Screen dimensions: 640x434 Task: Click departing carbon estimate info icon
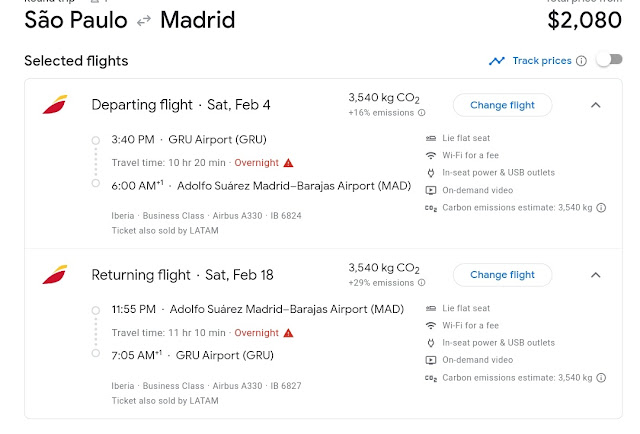(x=601, y=208)
